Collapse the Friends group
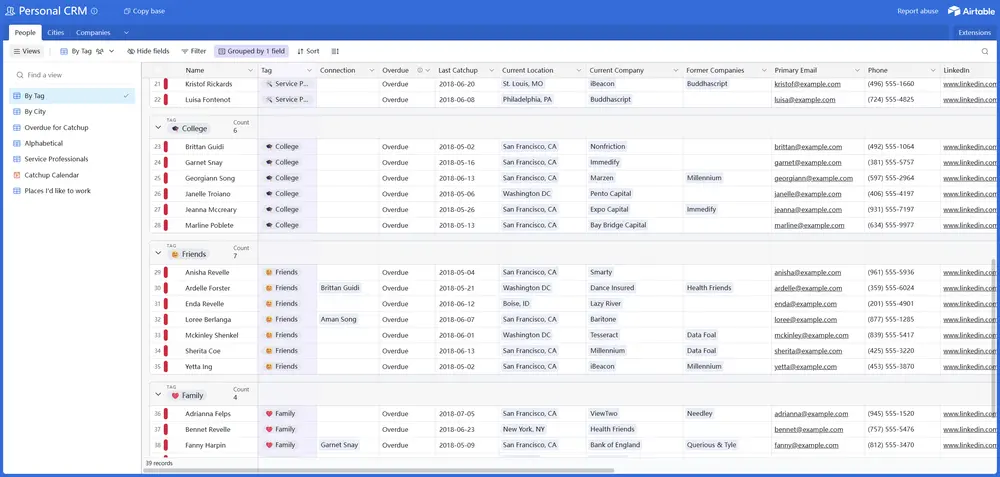 [158, 253]
